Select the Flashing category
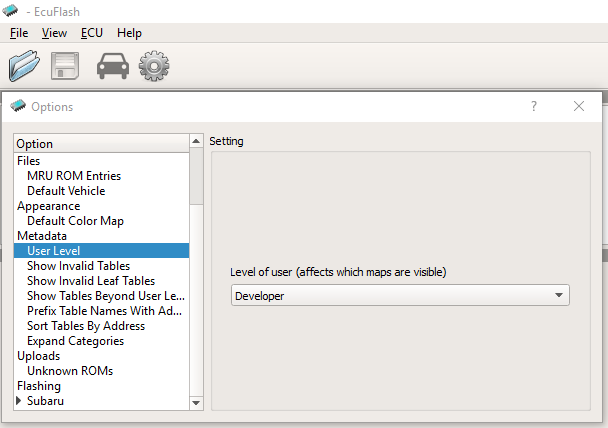The image size is (608, 428). pyautogui.click(x=39, y=386)
